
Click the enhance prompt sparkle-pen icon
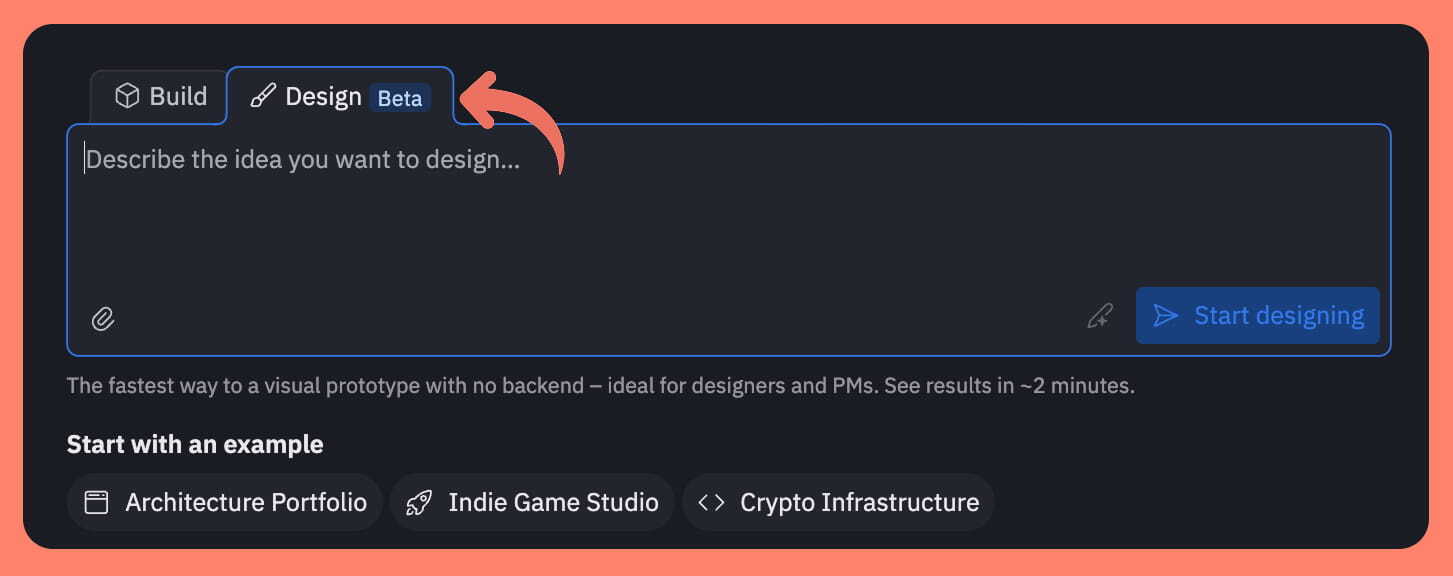pos(1100,316)
